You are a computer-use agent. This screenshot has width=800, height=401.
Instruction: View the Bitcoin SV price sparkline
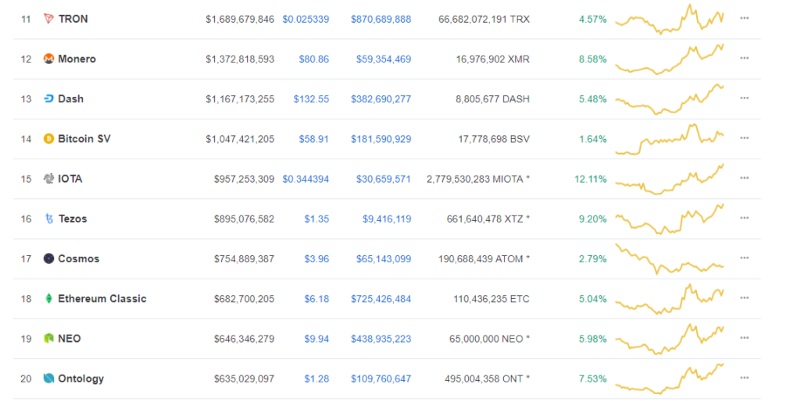[669, 139]
